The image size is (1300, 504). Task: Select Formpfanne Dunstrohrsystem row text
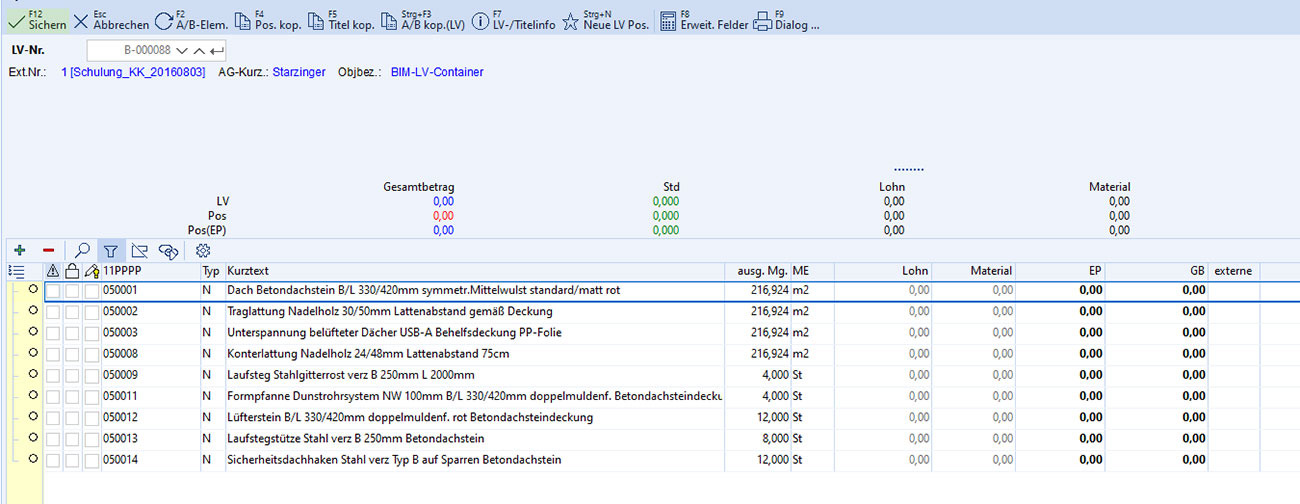[475, 396]
